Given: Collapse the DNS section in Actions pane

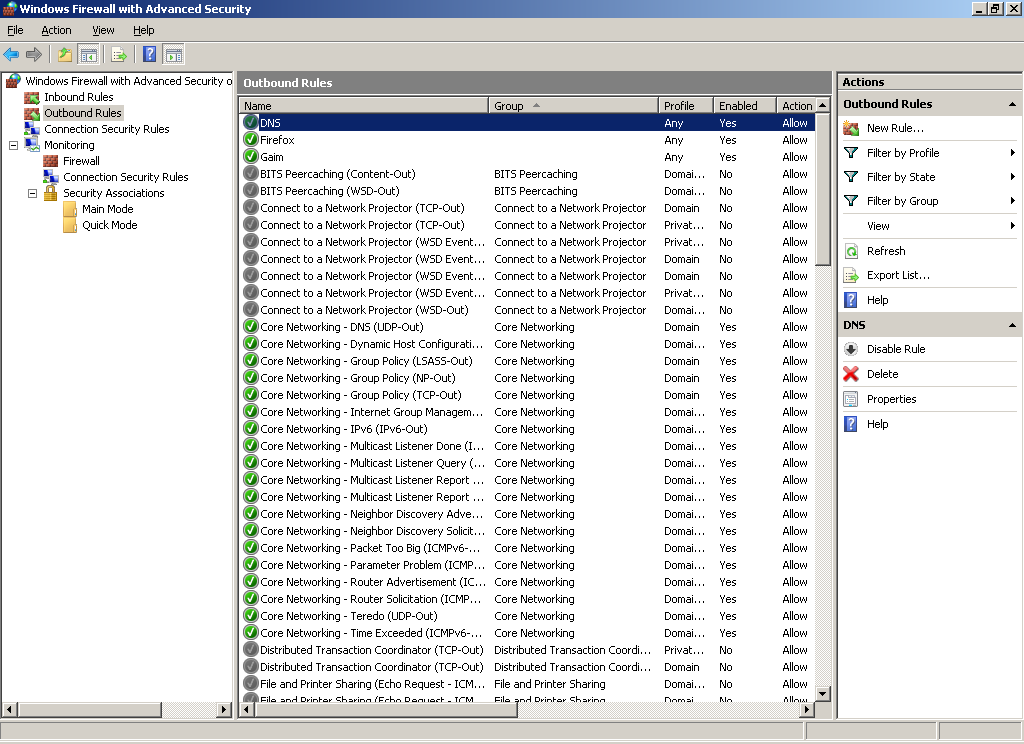Looking at the screenshot, I should 1012,325.
